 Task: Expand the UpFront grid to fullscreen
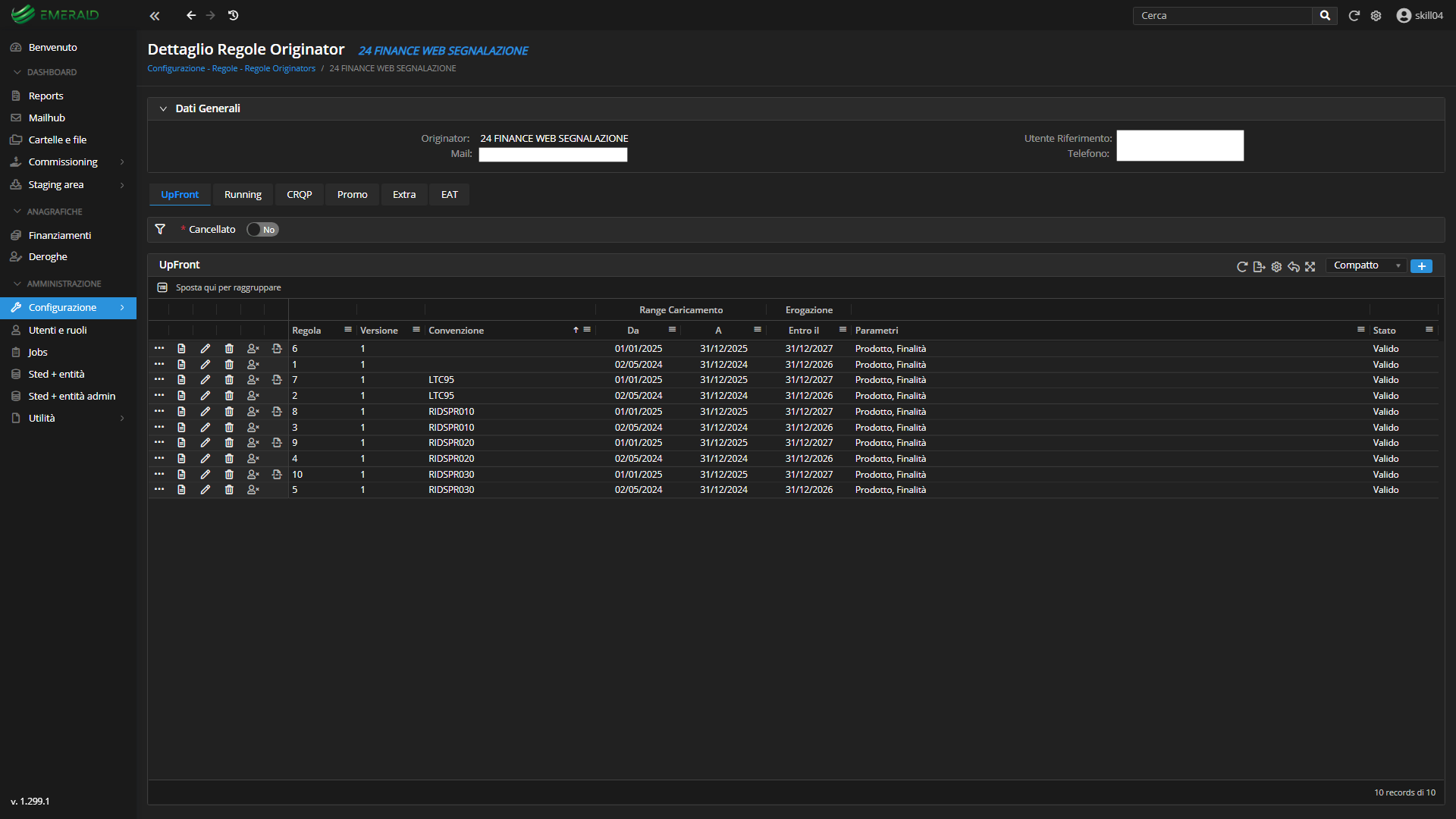(x=1310, y=266)
